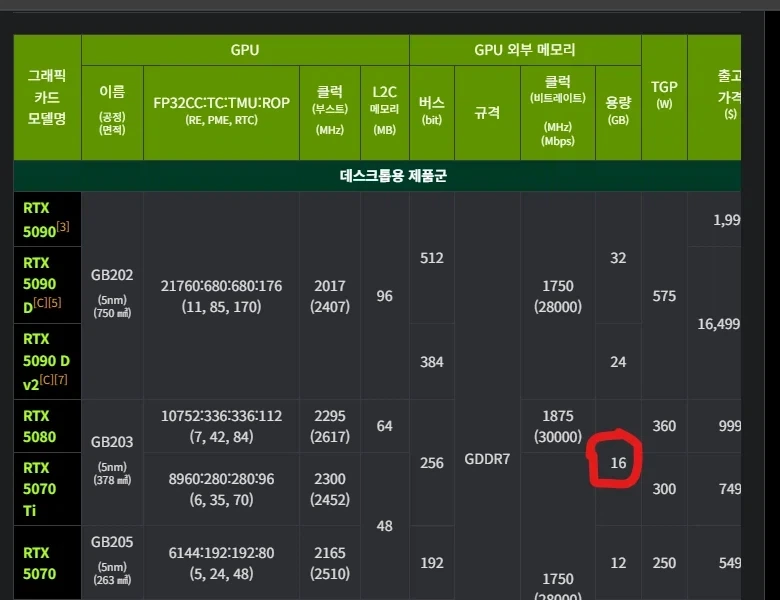Image resolution: width=780 pixels, height=600 pixels.
Task: Click the 데스크톱용 제품군 section banner
Action: point(377,176)
